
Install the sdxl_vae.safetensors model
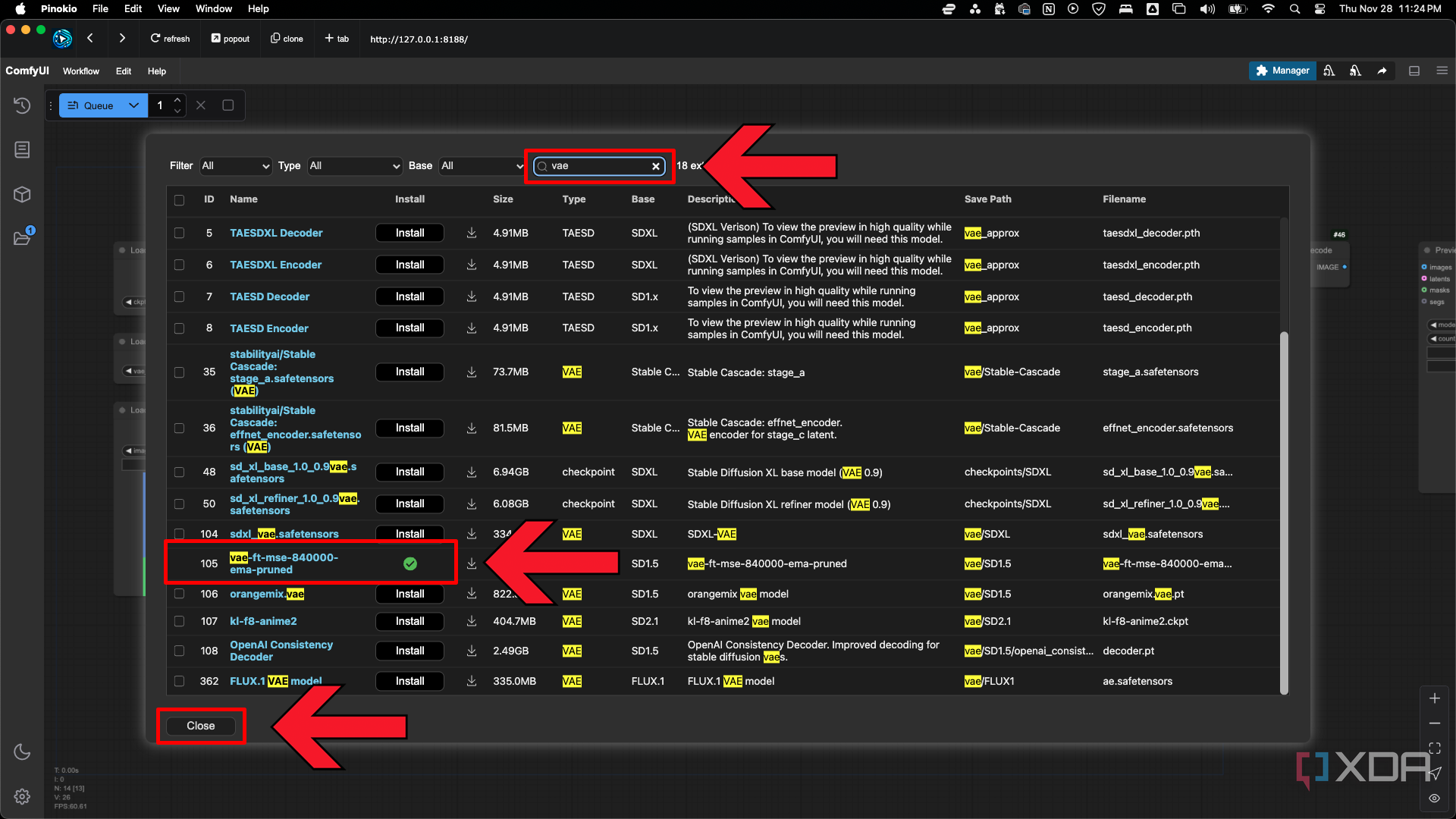[409, 533]
